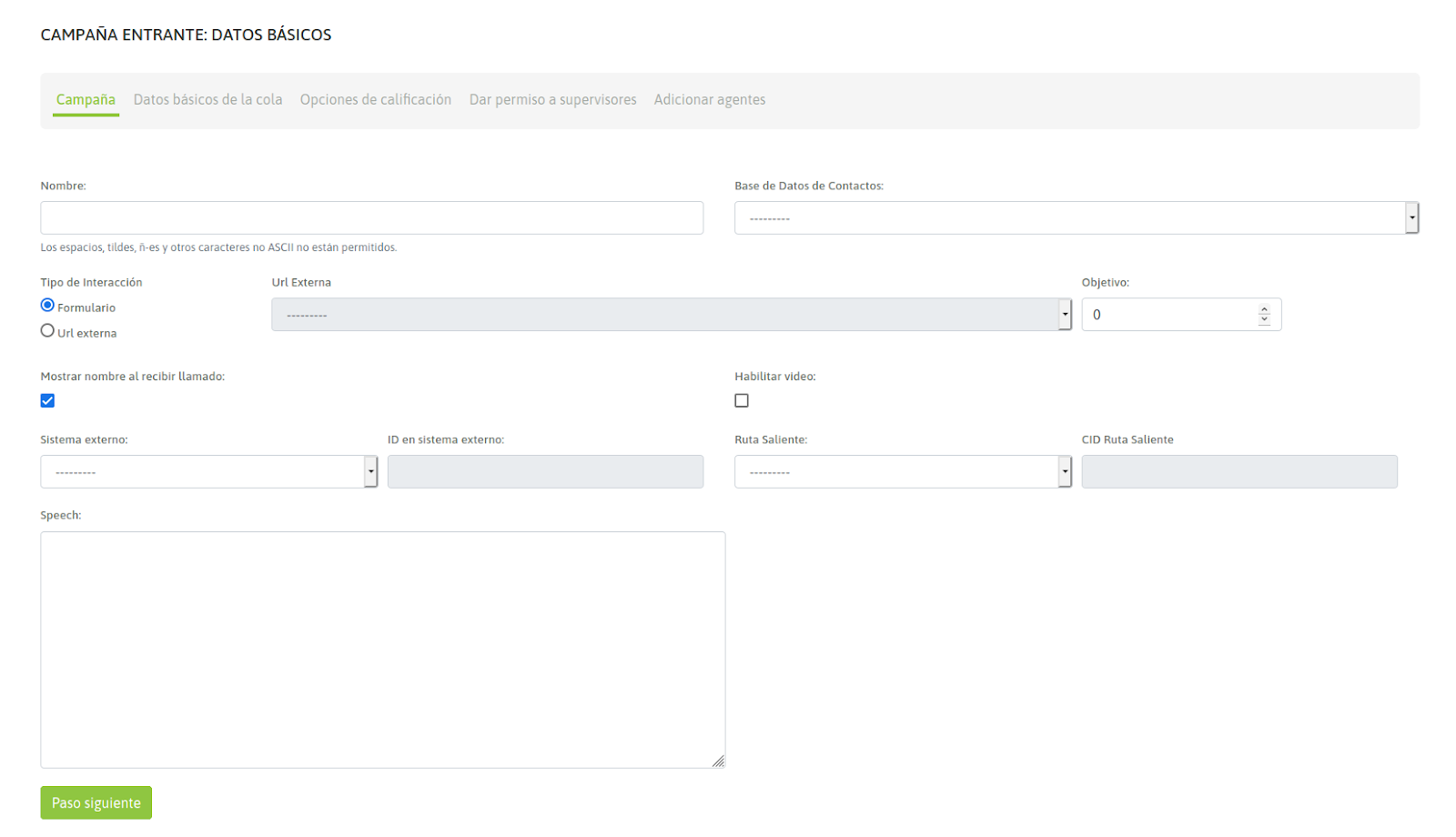Open the Sistema externo dropdown
The image size is (1456, 837).
[208, 471]
